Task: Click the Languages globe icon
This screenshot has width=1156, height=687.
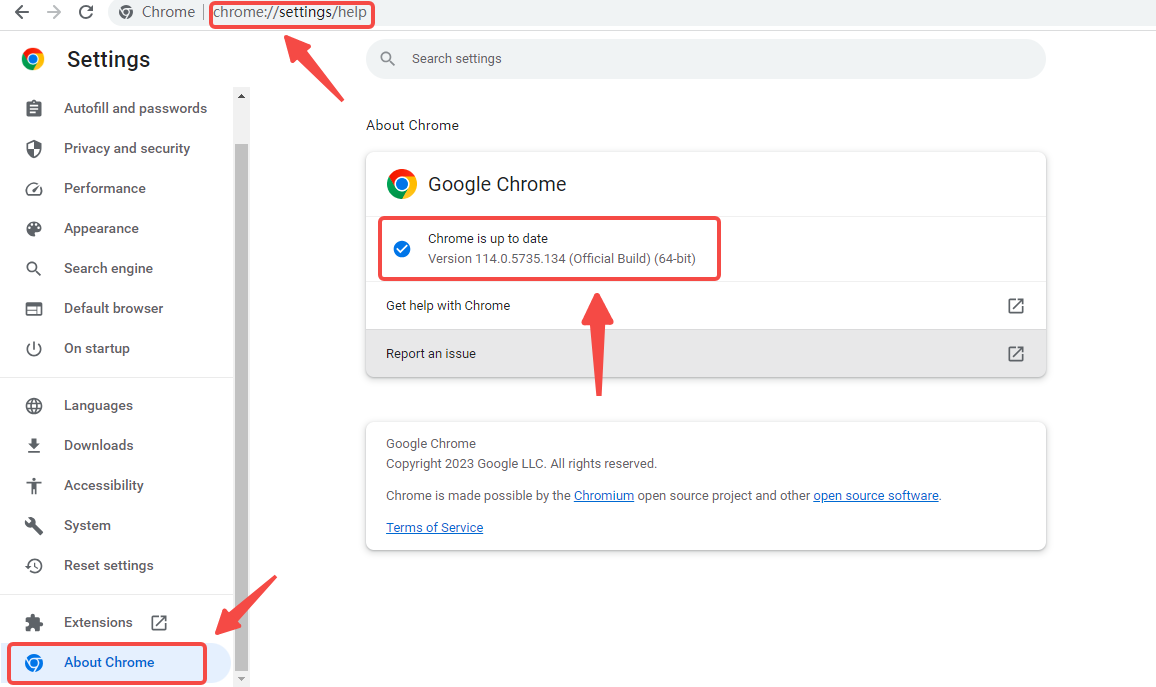Action: [34, 405]
